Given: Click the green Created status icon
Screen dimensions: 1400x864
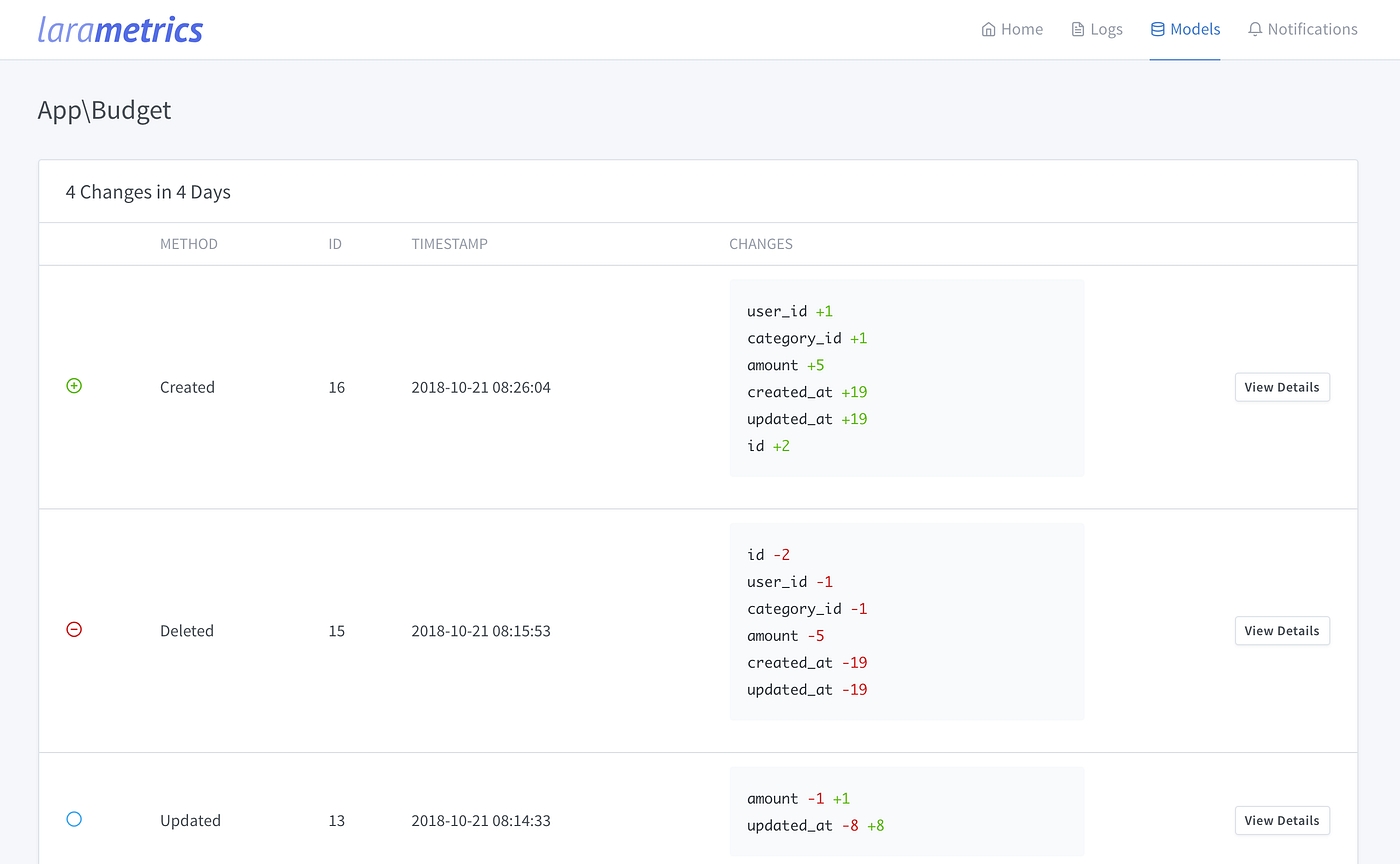Looking at the screenshot, I should 74,385.
